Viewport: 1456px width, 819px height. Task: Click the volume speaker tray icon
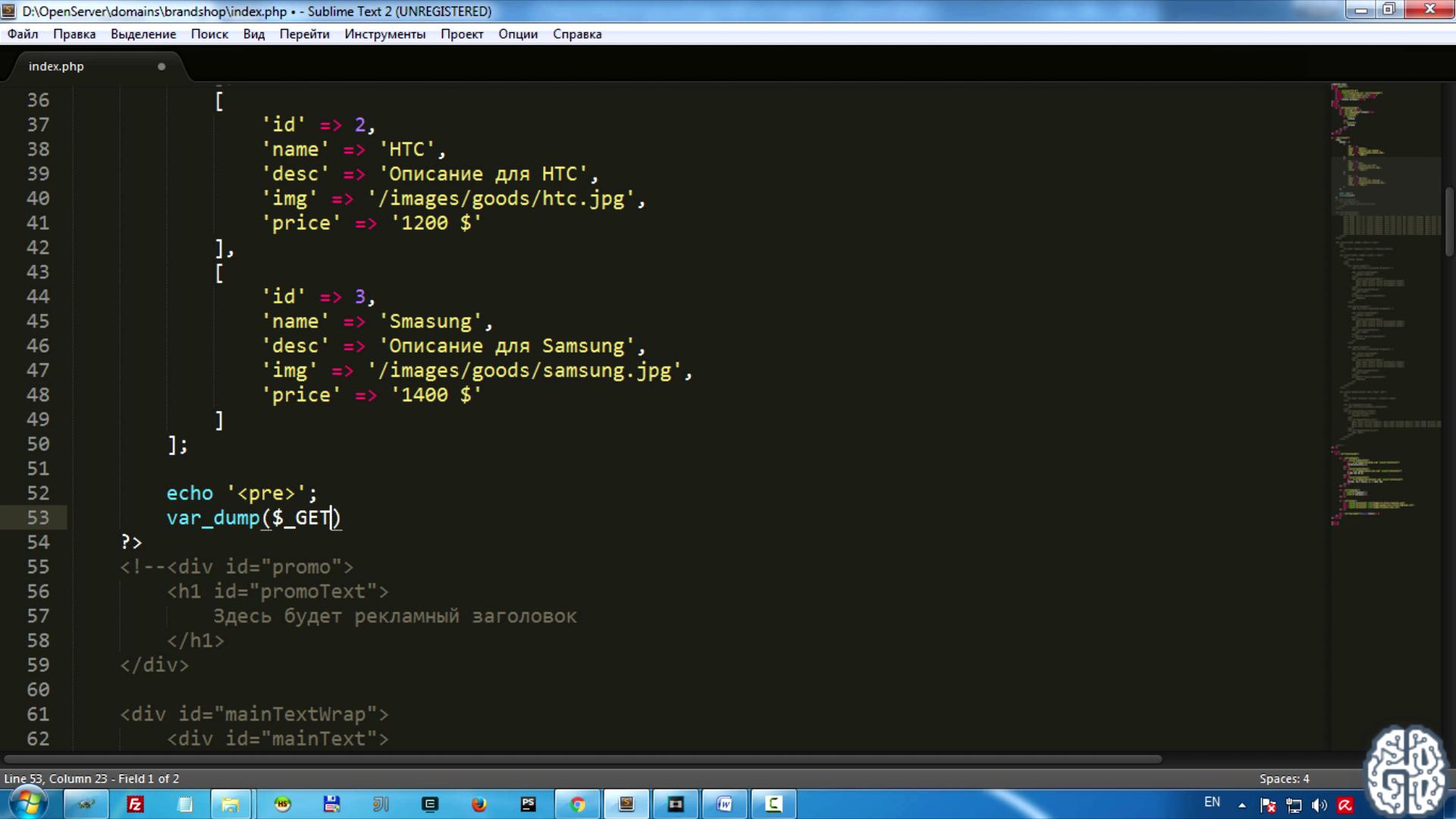pos(1319,805)
